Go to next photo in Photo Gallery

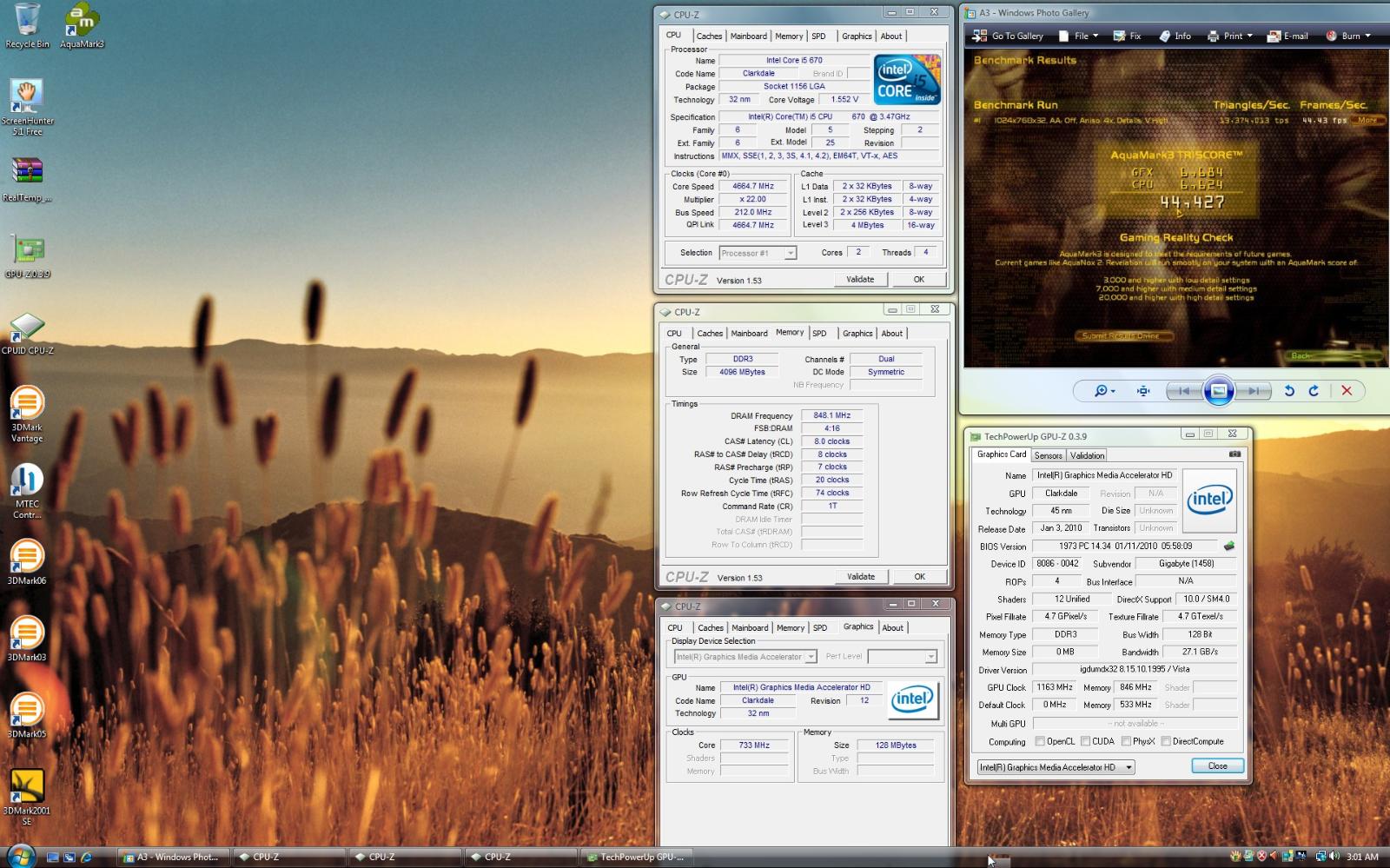[1253, 391]
